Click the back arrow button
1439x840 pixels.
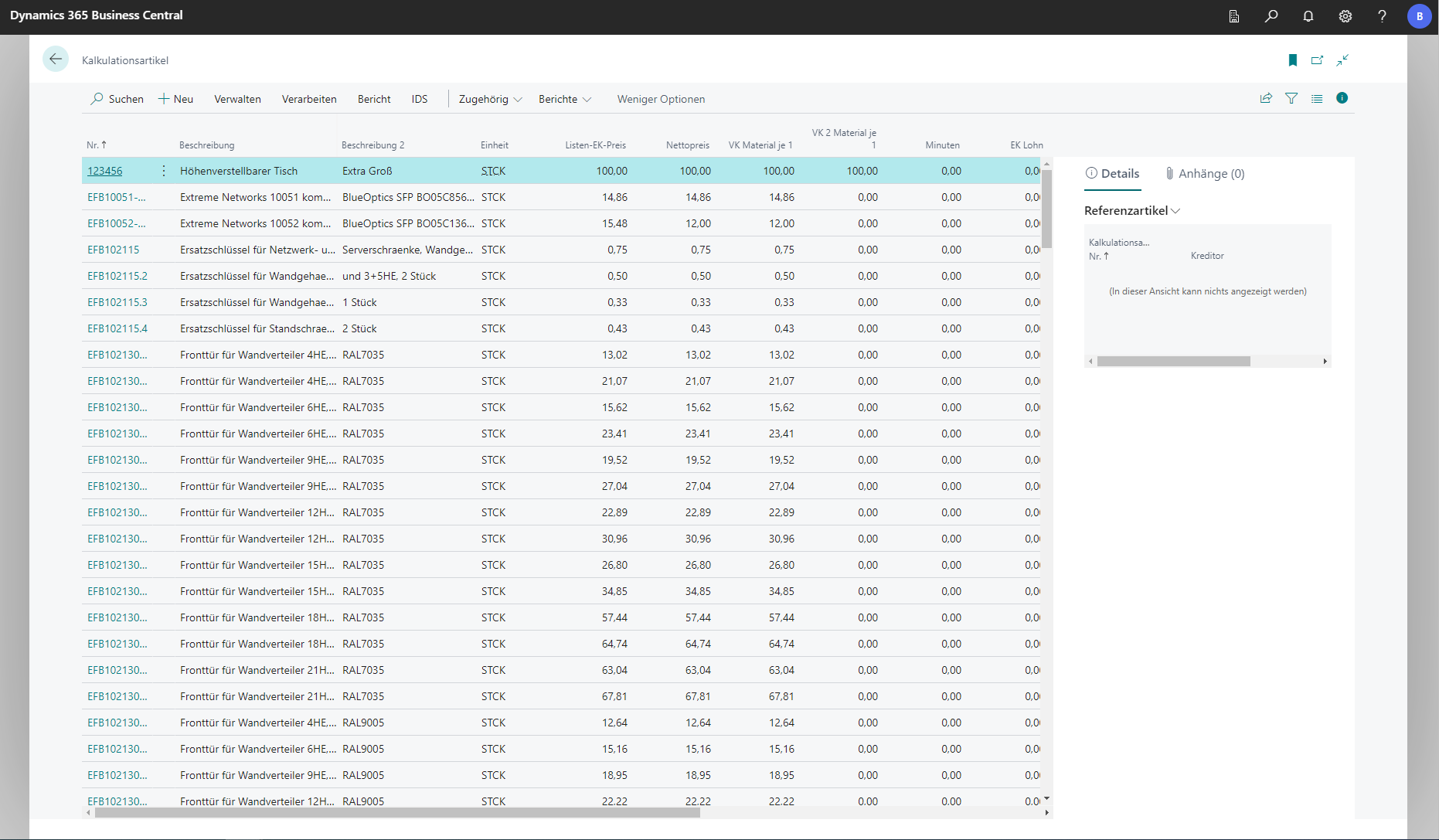(x=56, y=60)
